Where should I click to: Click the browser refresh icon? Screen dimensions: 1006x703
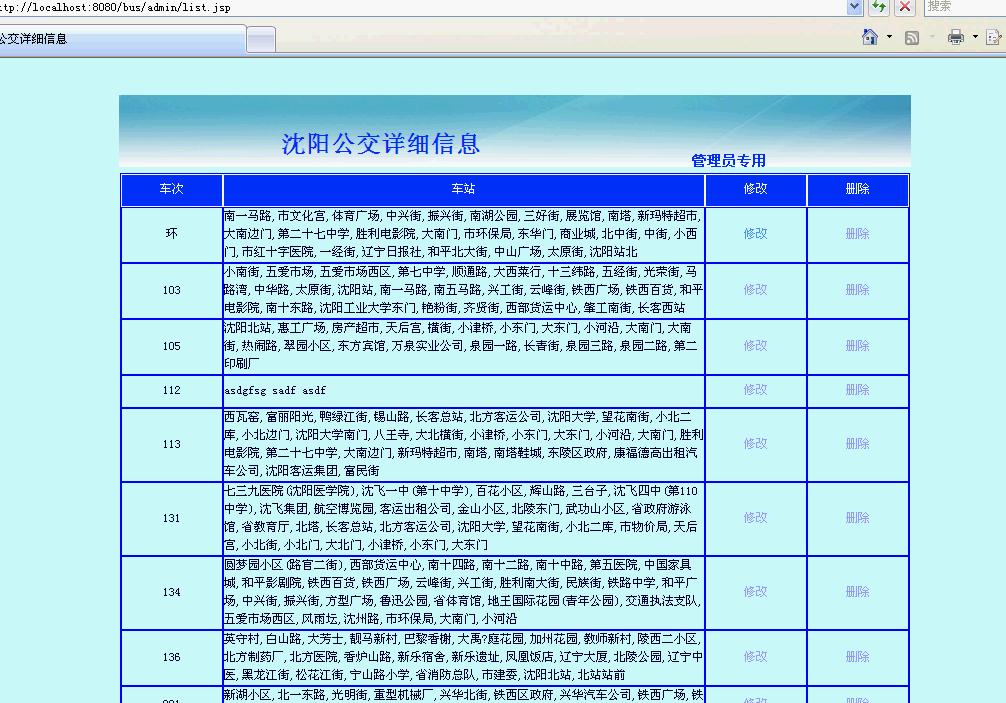click(879, 7)
